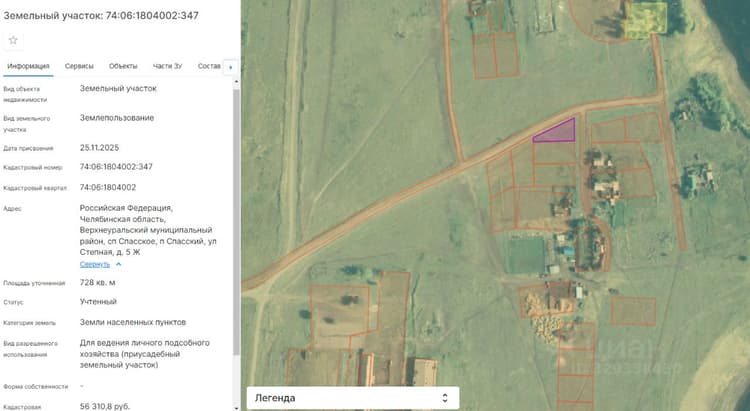The height and width of the screenshot is (411, 750).
Task: Expand the Легенда dropdown
Action: coord(353,398)
